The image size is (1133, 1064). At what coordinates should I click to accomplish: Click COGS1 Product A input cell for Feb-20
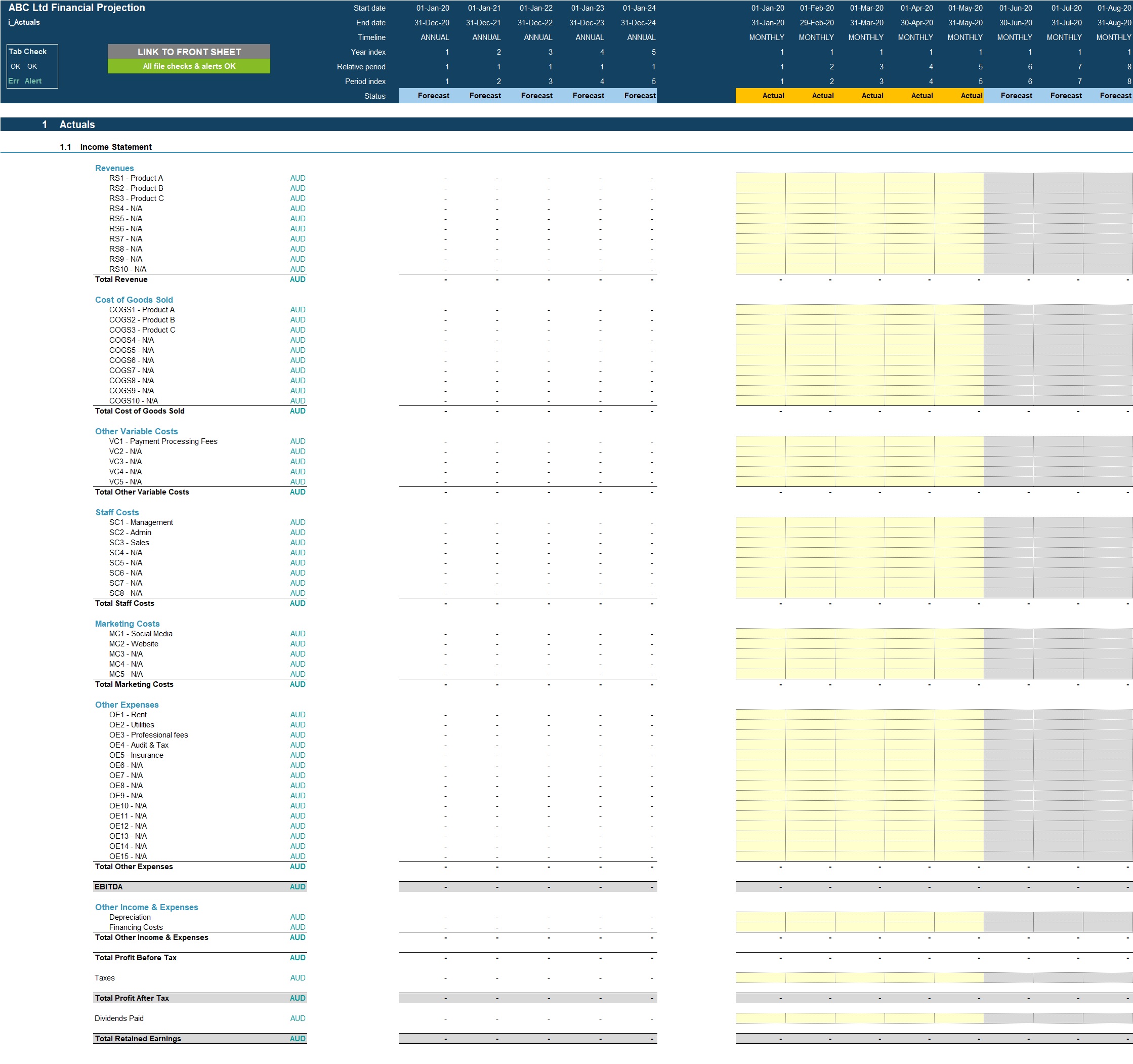(810, 310)
